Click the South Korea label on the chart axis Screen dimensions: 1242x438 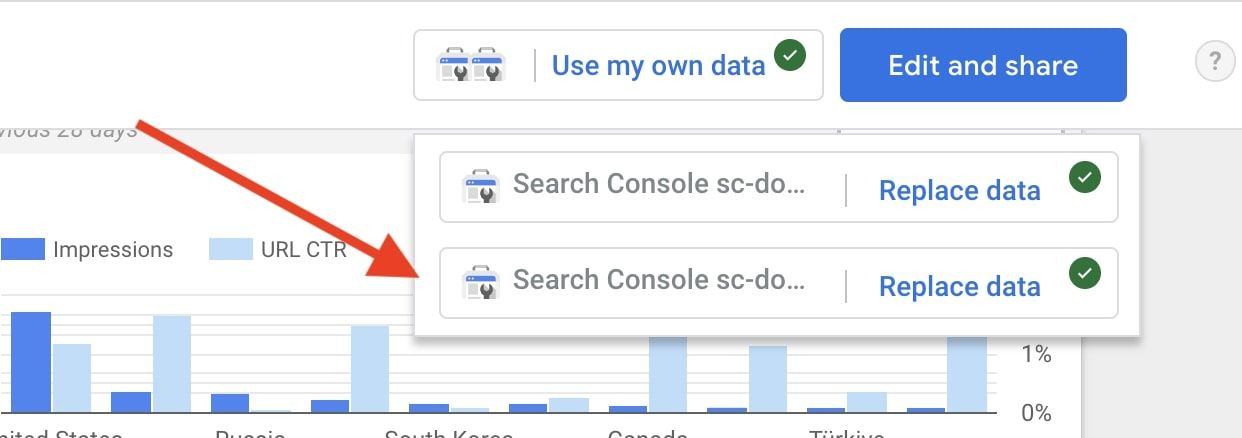pos(449,434)
